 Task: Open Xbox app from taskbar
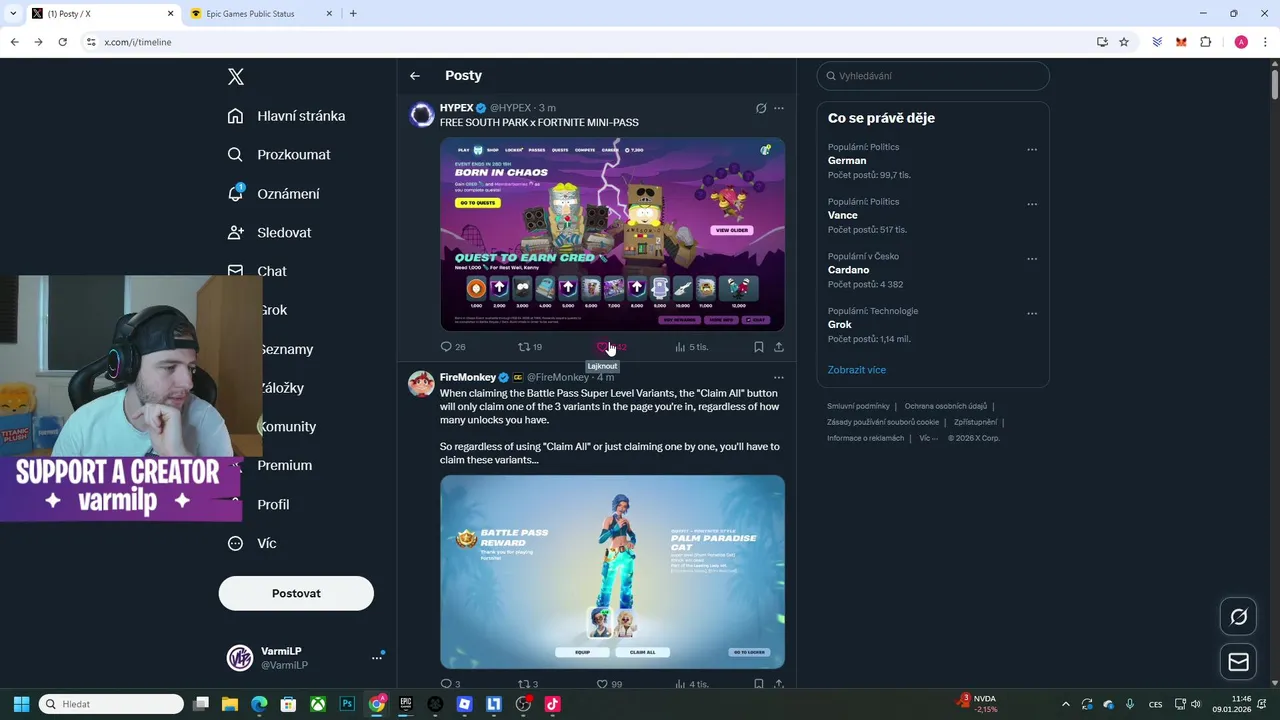click(x=318, y=704)
